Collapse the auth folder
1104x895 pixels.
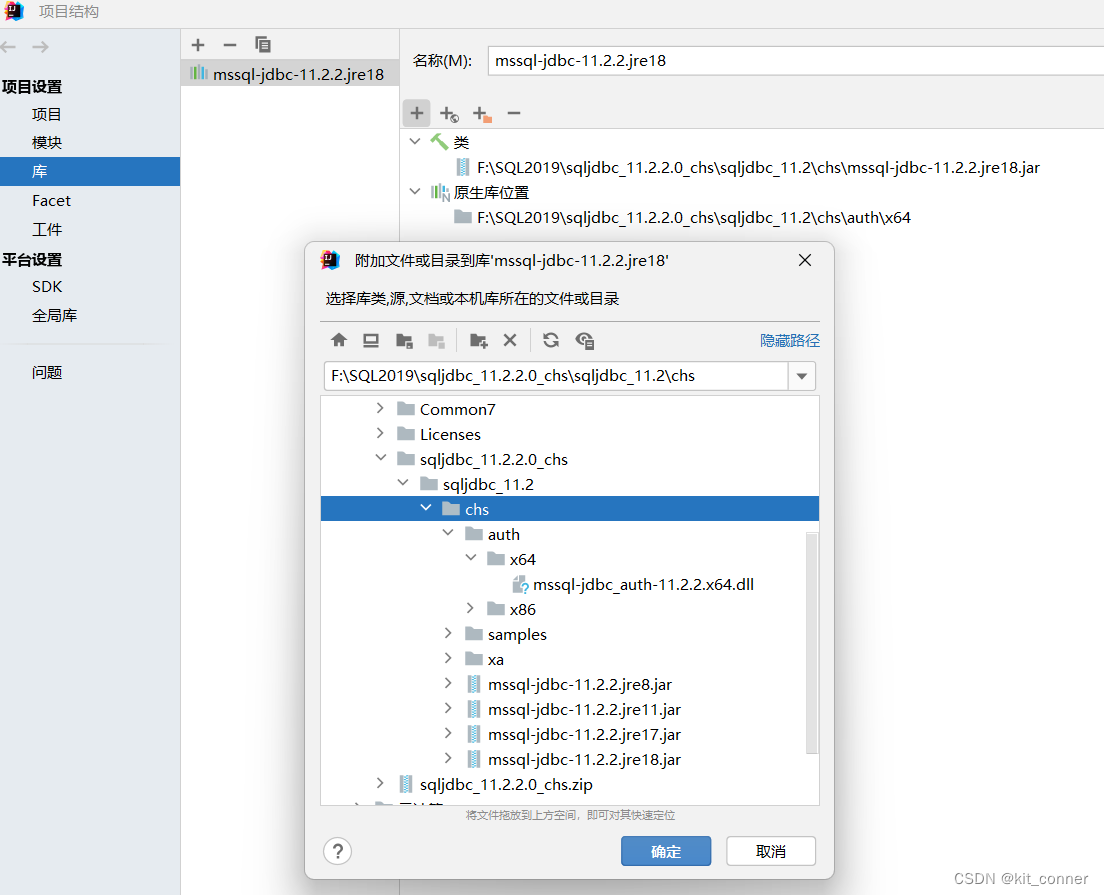(x=448, y=533)
